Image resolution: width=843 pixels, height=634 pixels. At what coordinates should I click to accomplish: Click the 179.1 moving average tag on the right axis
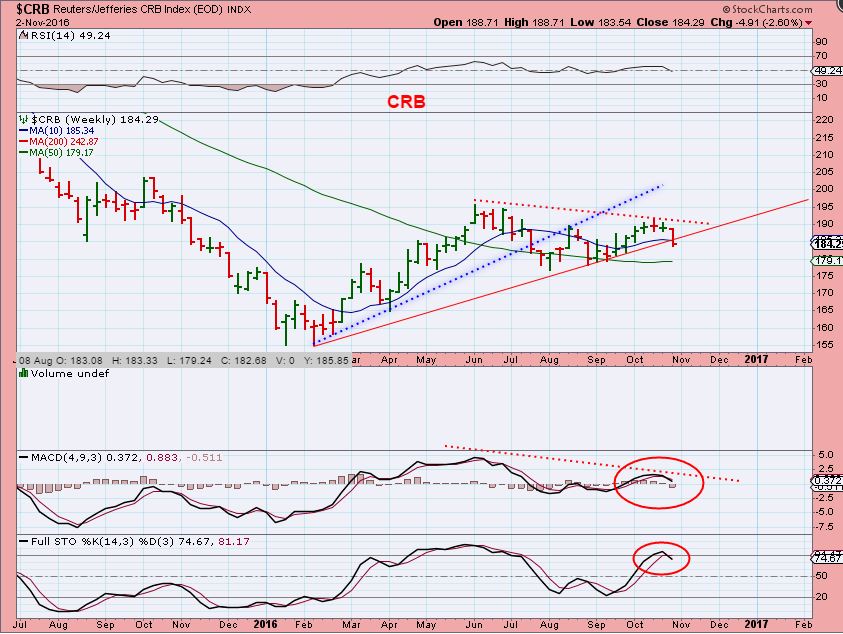(828, 261)
